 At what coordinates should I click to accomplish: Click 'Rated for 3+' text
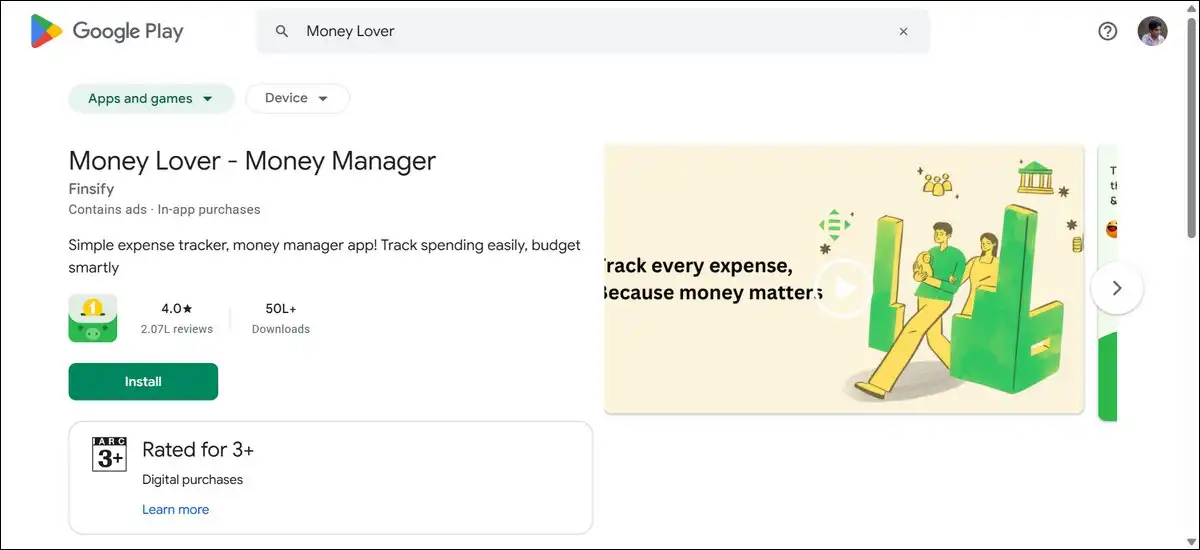tap(198, 449)
